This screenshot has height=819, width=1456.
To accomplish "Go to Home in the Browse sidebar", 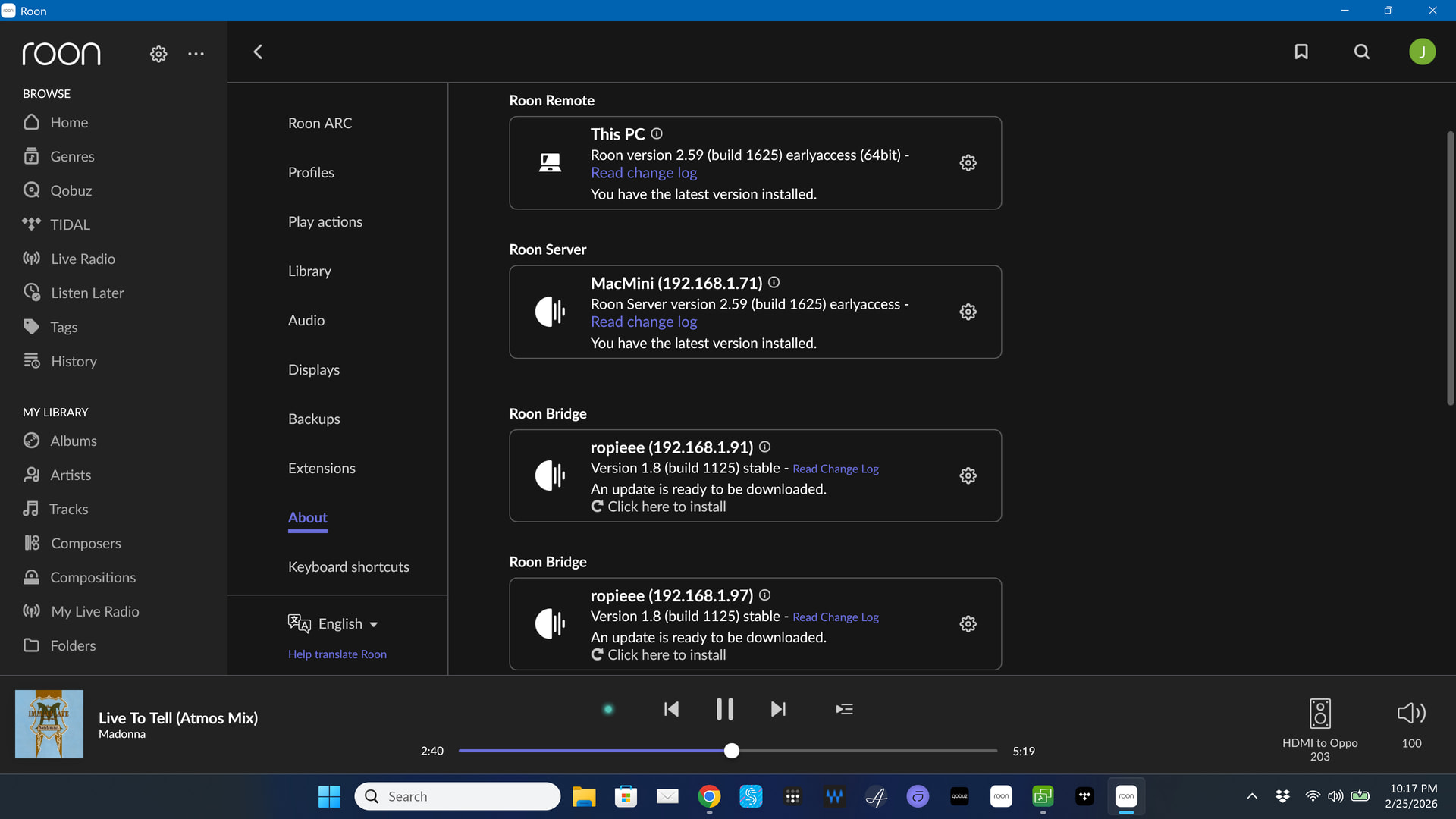I will [x=55, y=122].
